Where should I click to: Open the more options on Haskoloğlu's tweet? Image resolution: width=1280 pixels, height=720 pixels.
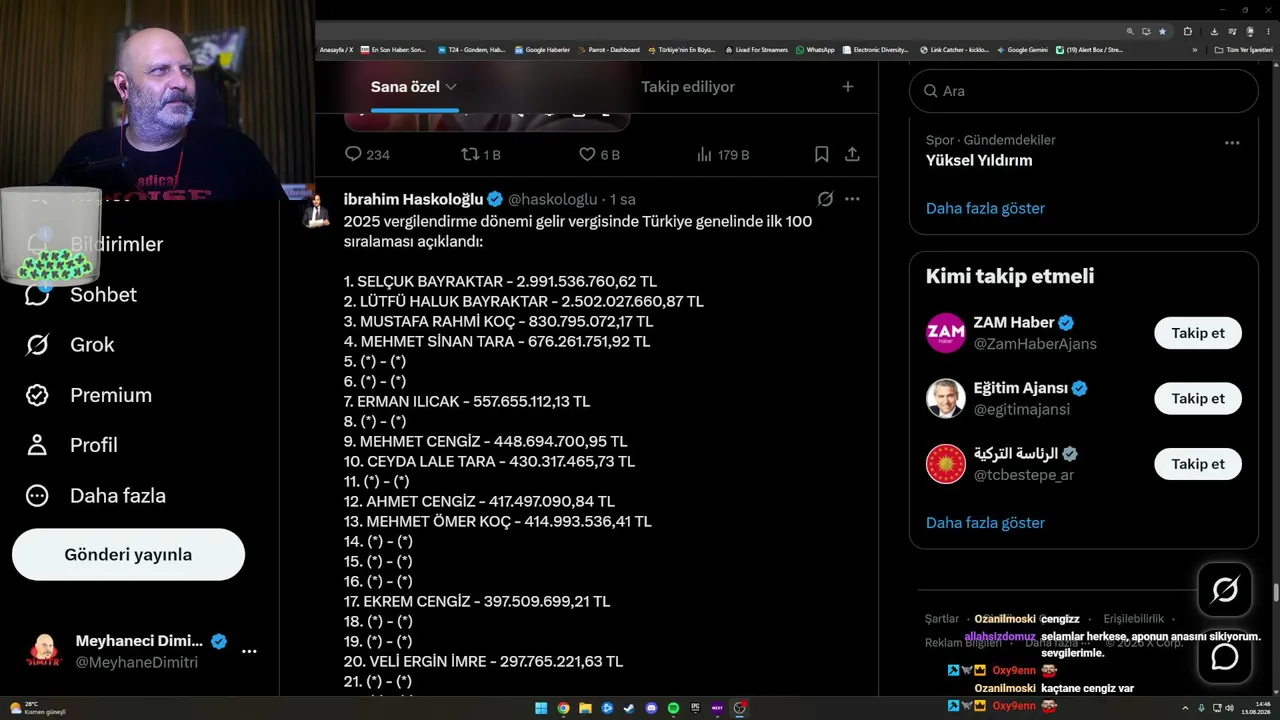(852, 199)
